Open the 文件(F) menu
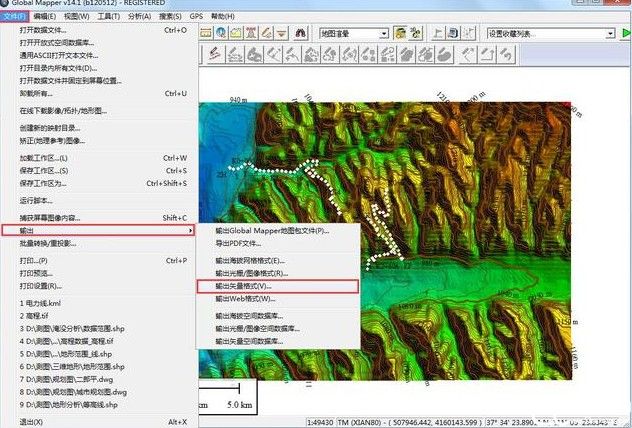632x428 pixels. pyautogui.click(x=14, y=16)
